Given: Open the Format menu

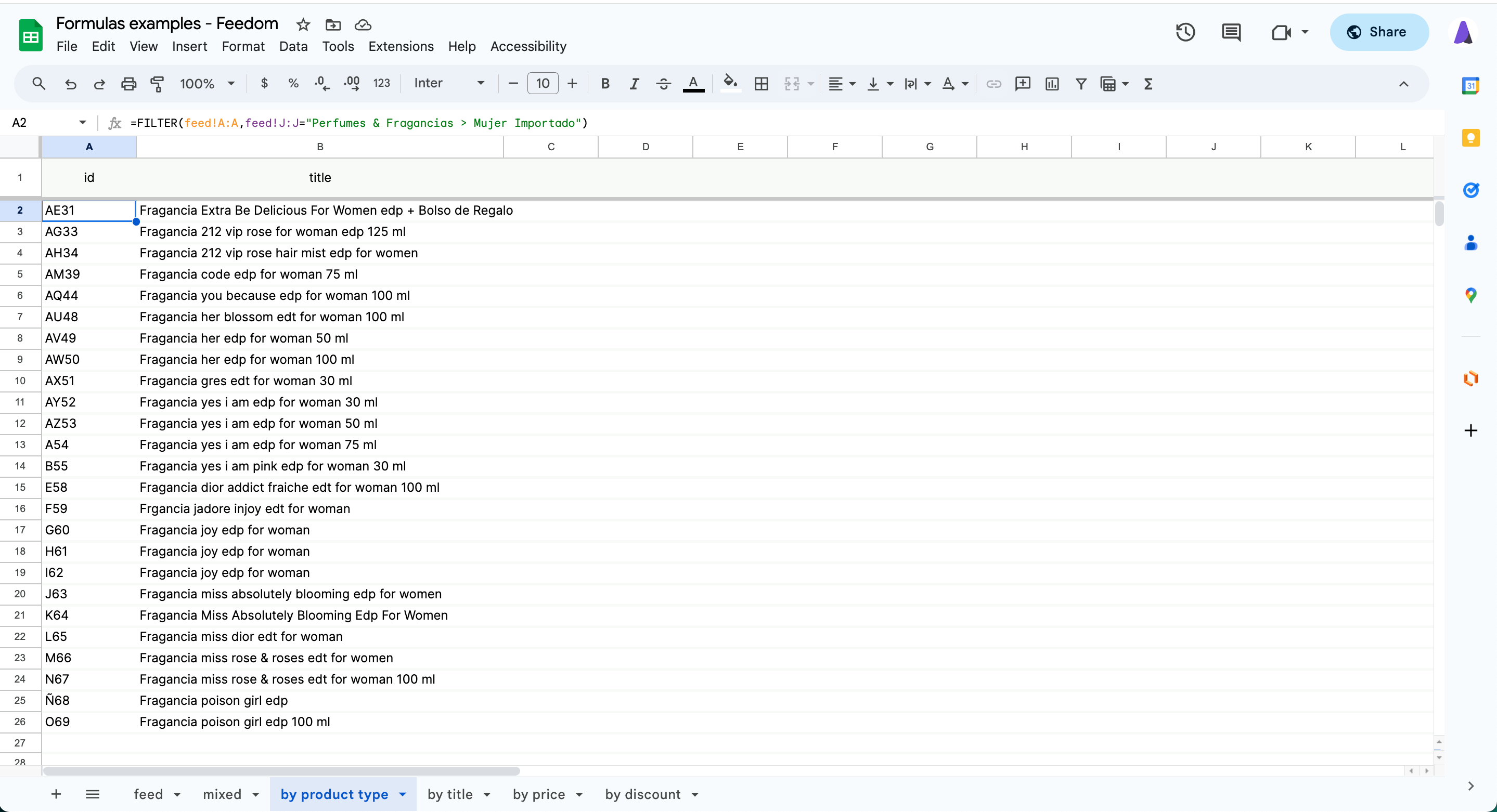Looking at the screenshot, I should 243,46.
